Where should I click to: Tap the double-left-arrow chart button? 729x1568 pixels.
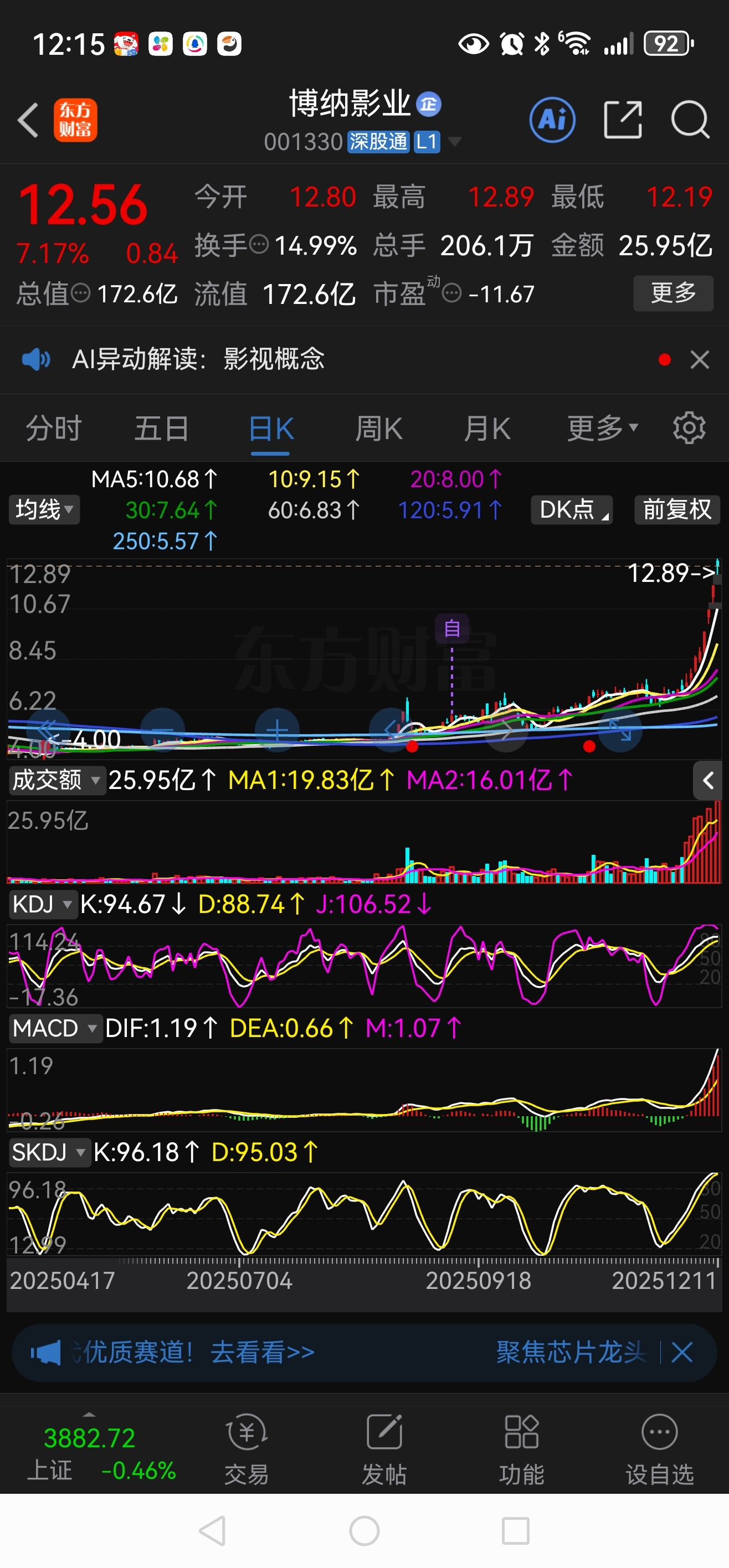tap(48, 730)
